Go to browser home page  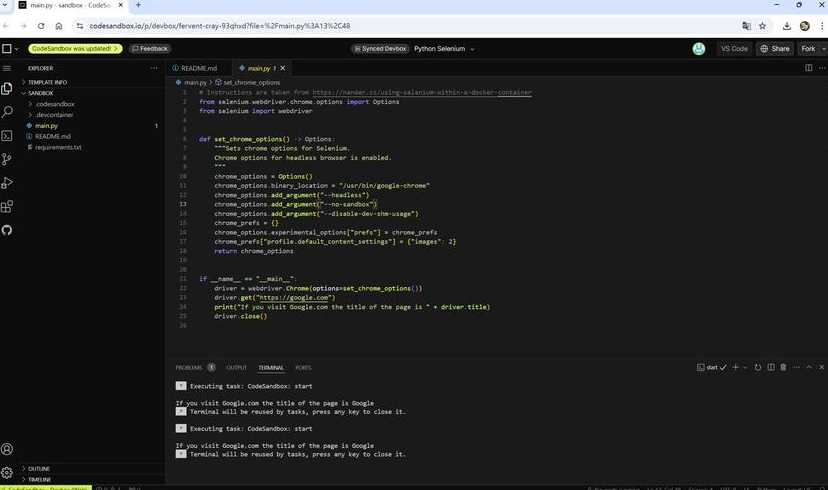click(59, 26)
